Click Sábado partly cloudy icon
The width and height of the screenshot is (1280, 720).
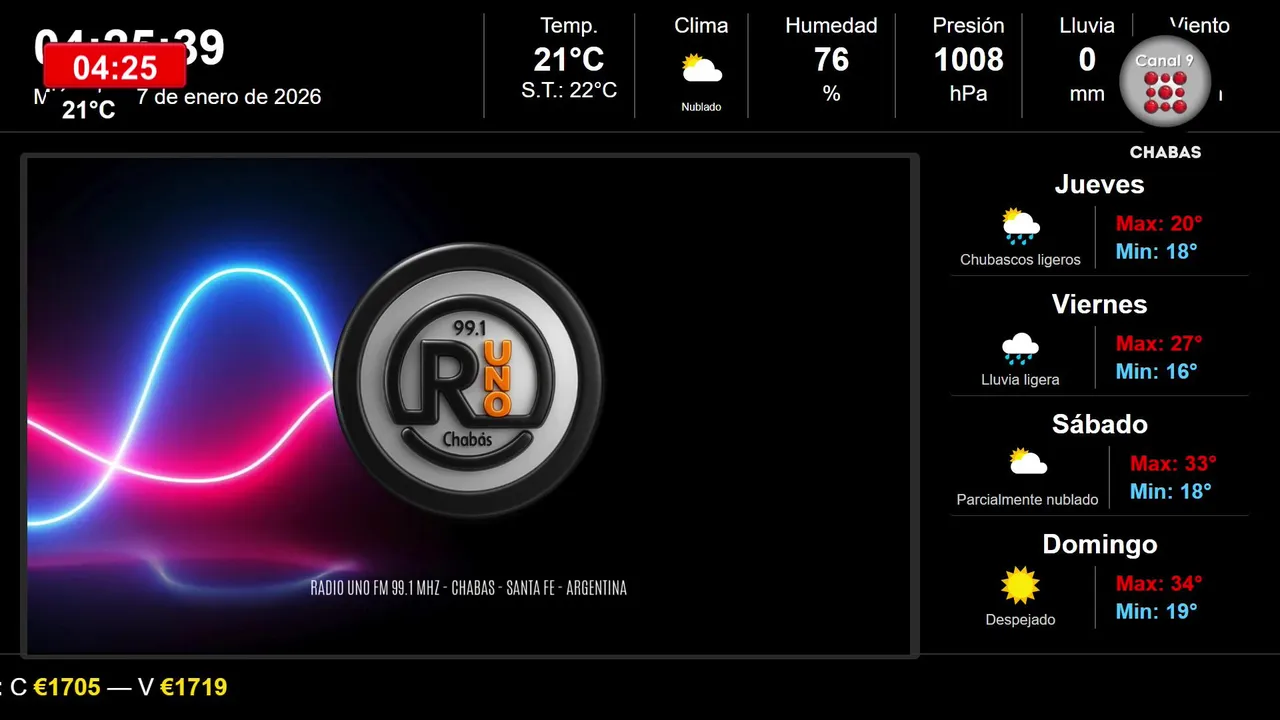pyautogui.click(x=1027, y=461)
